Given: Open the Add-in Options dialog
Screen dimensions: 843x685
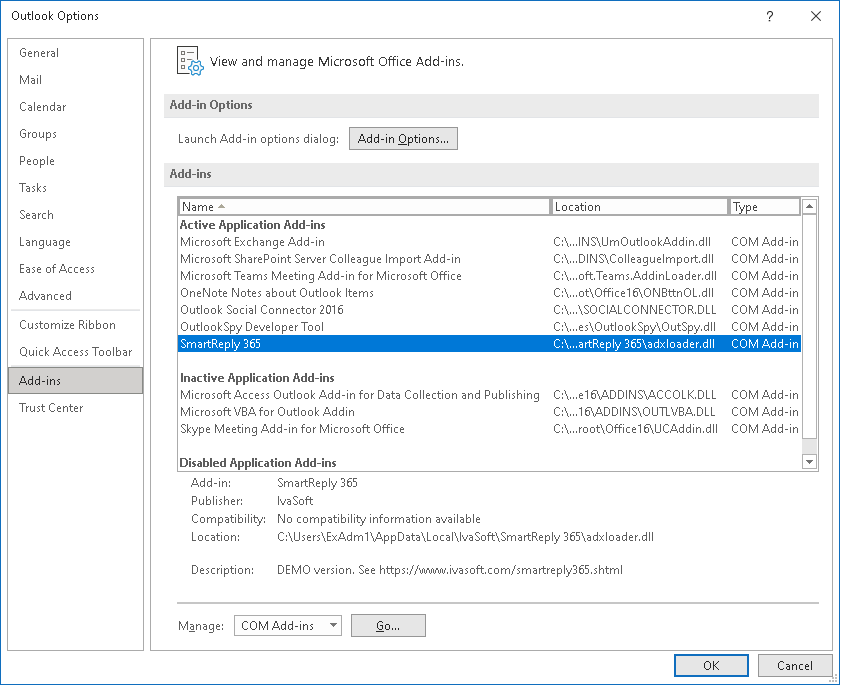Looking at the screenshot, I should click(x=403, y=138).
